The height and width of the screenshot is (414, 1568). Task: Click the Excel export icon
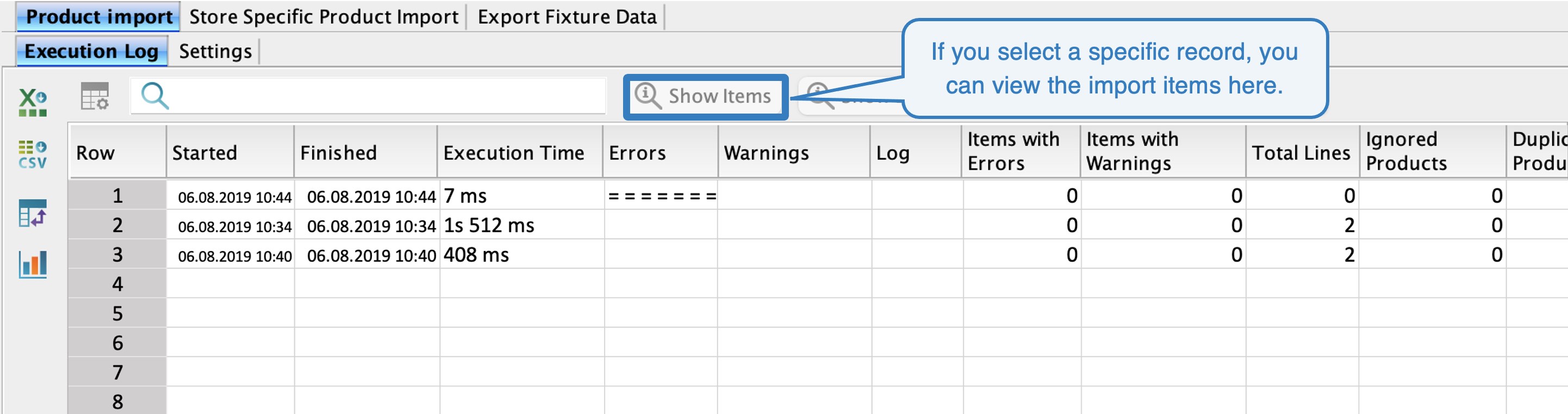click(x=33, y=102)
